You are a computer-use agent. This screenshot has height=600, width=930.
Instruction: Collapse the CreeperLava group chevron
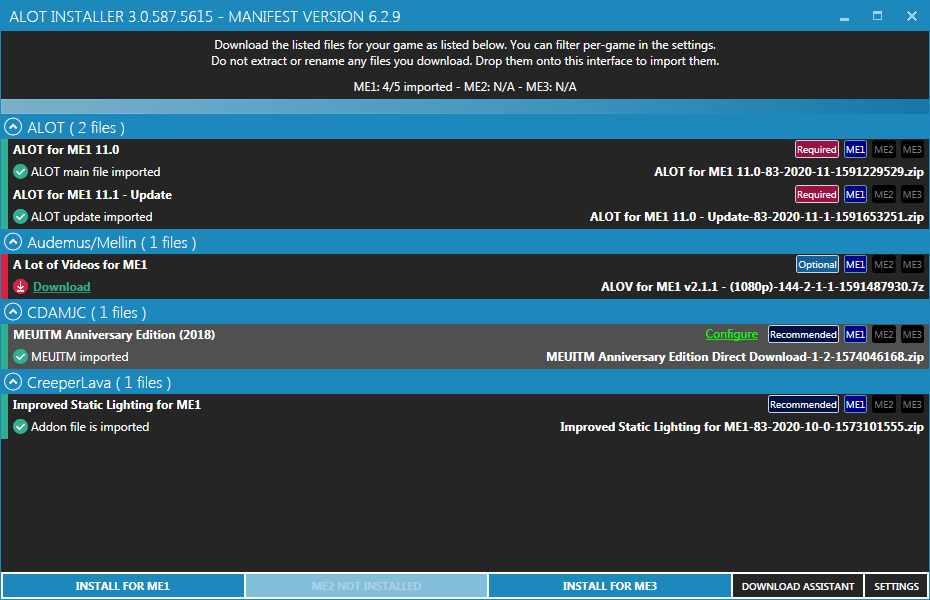pyautogui.click(x=13, y=382)
